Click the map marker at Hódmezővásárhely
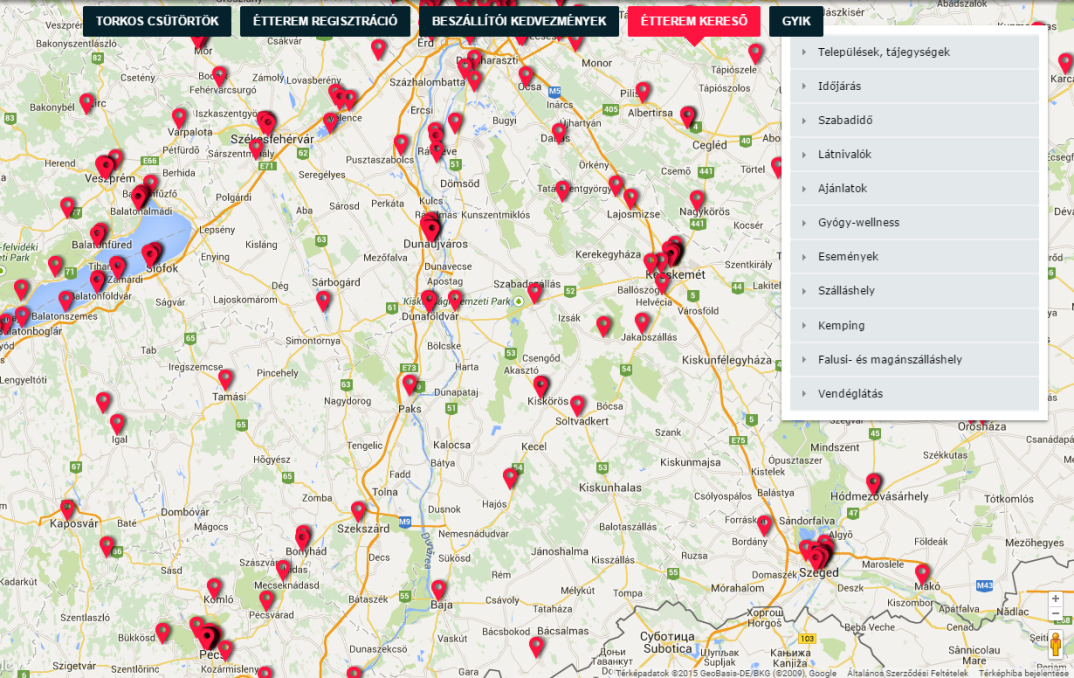Viewport: 1074px width, 678px height. pos(874,482)
